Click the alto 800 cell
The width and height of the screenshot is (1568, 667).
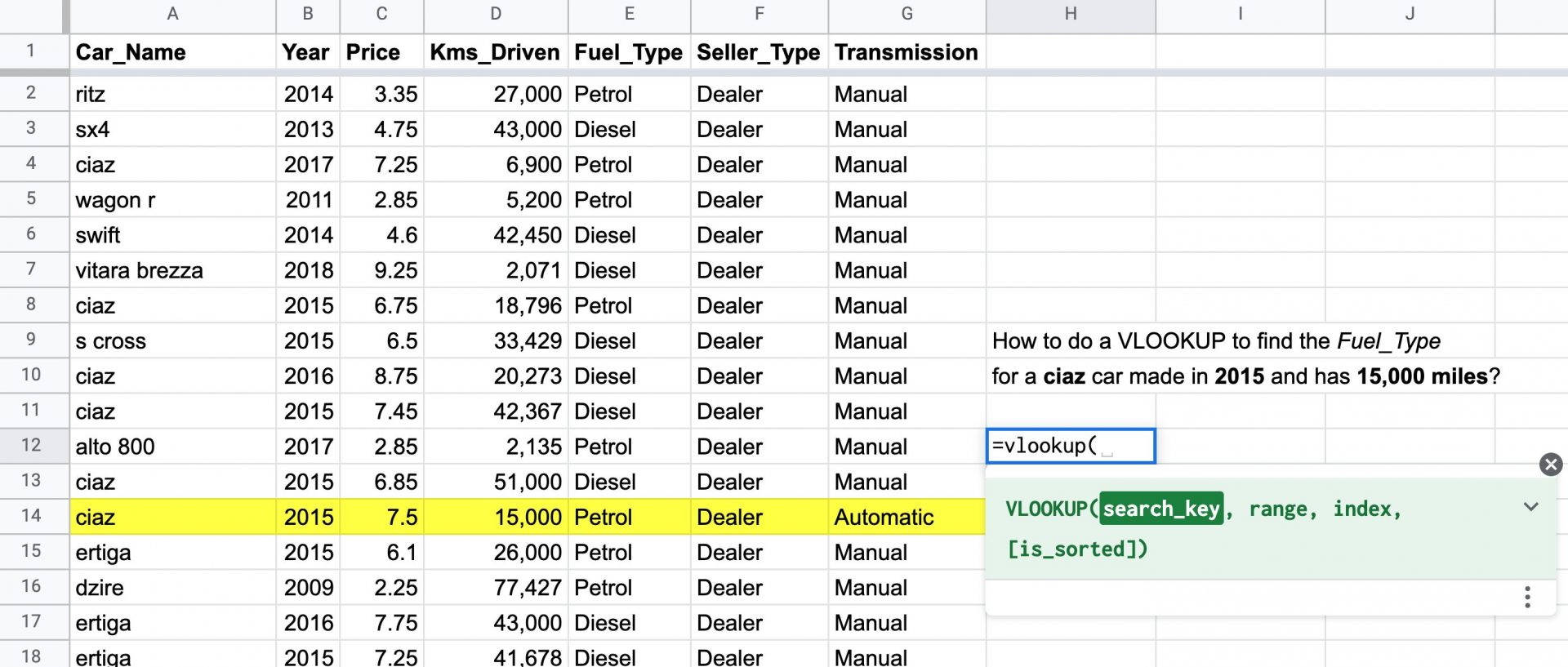(x=172, y=447)
